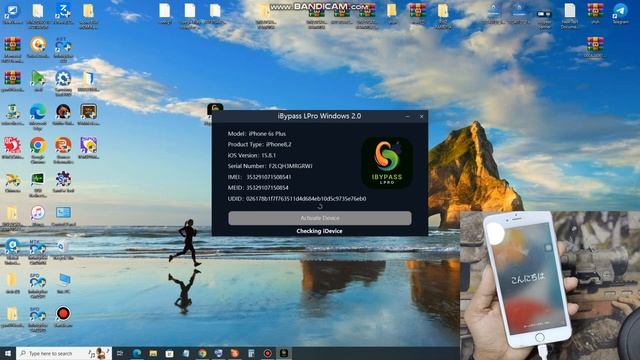The height and width of the screenshot is (360, 640).
Task: Click the iOS Version: 15.8.1 text
Action: pyautogui.click(x=252, y=155)
